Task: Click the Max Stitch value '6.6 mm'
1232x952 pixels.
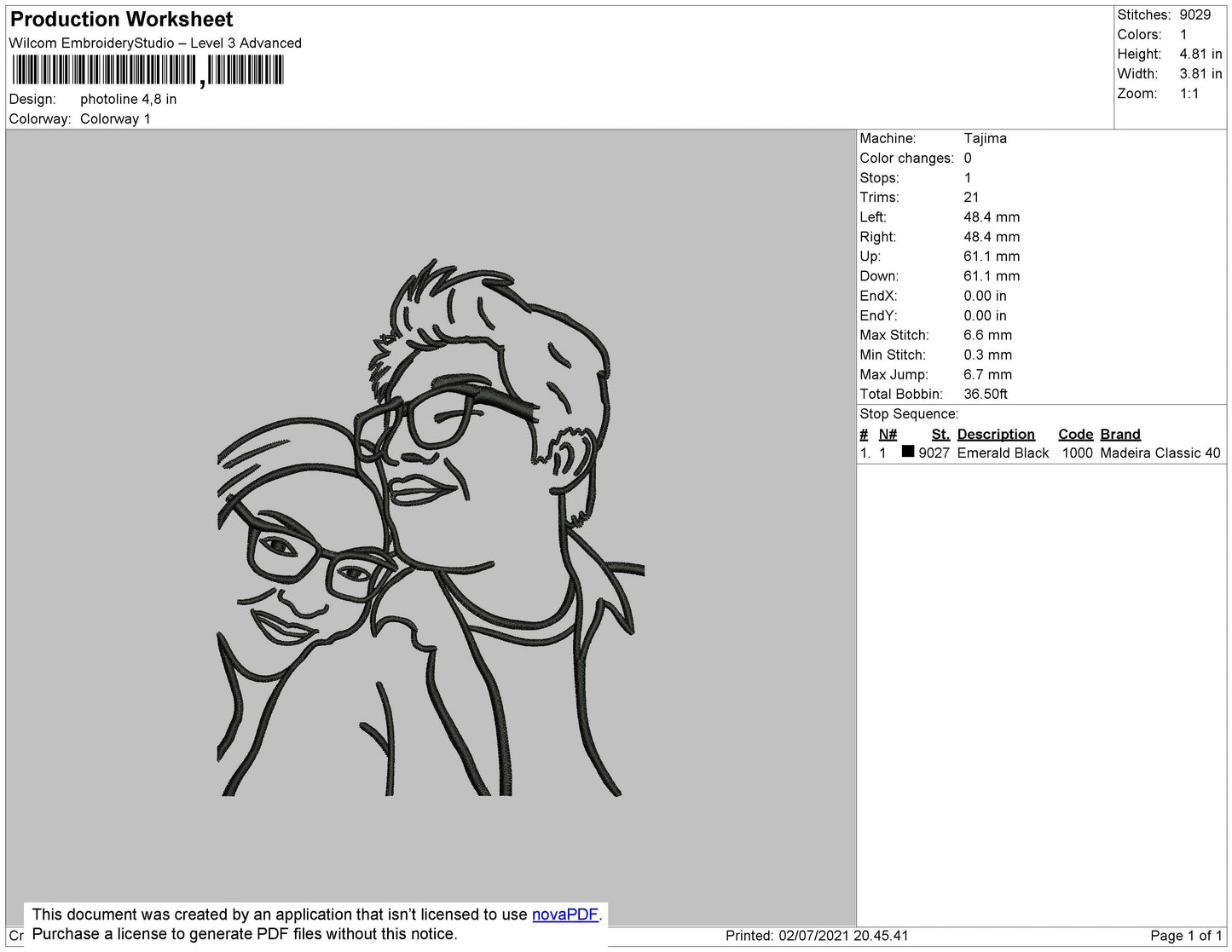Action: [987, 335]
